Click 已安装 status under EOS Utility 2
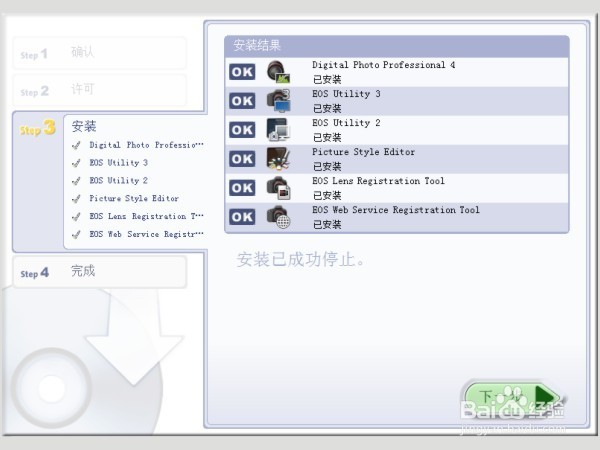The height and width of the screenshot is (450, 600). coord(327,138)
